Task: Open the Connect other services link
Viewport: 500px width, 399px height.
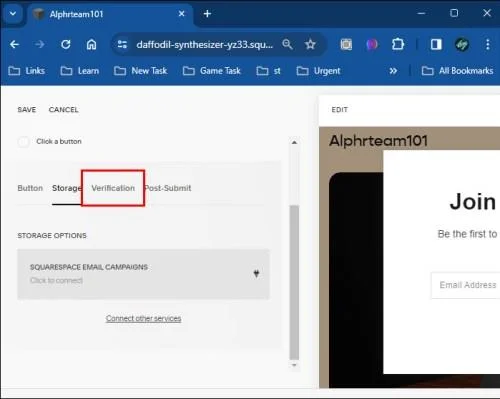Action: 143,318
